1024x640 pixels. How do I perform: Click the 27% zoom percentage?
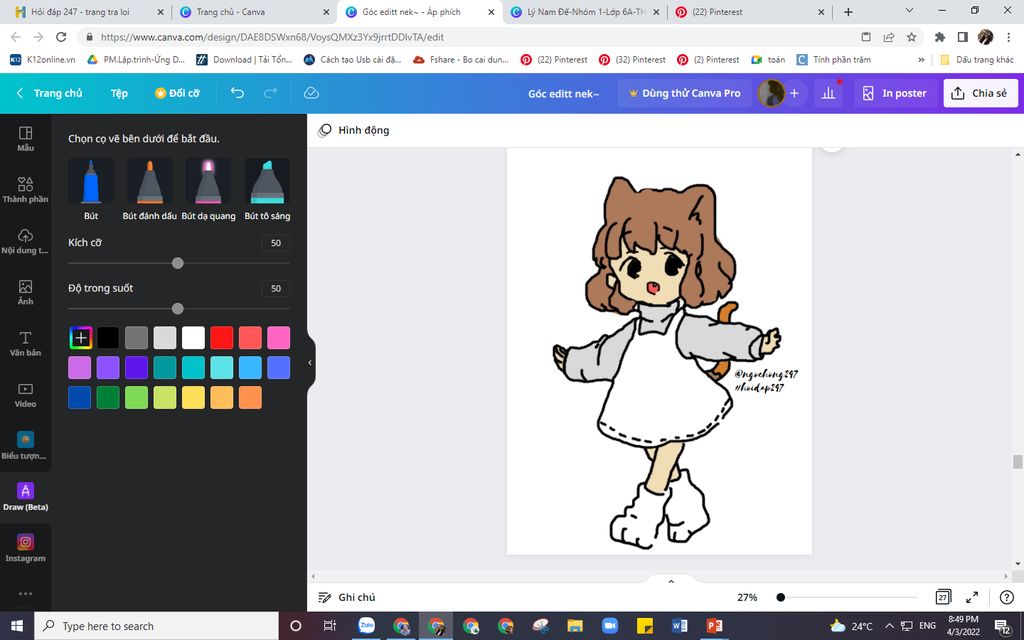point(747,597)
